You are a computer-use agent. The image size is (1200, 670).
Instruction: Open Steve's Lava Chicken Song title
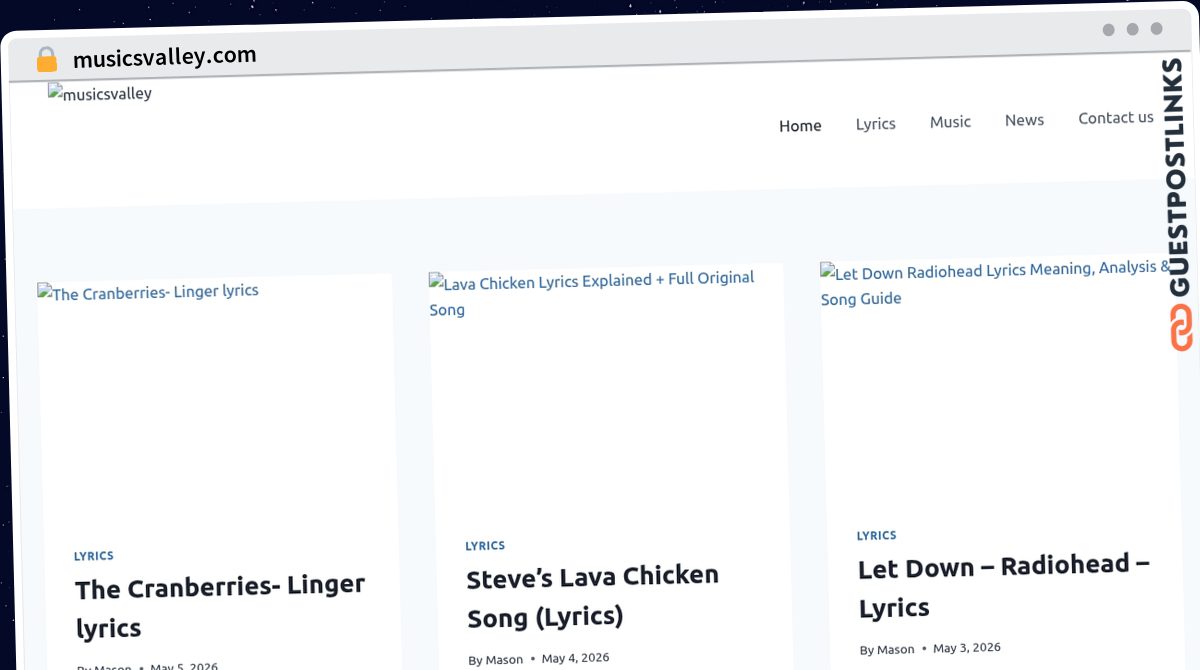click(593, 596)
